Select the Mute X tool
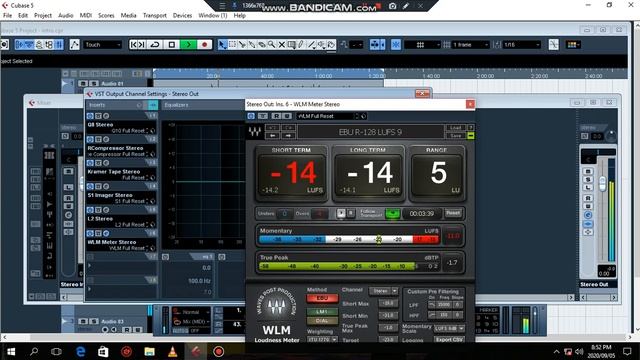 pos(281,44)
